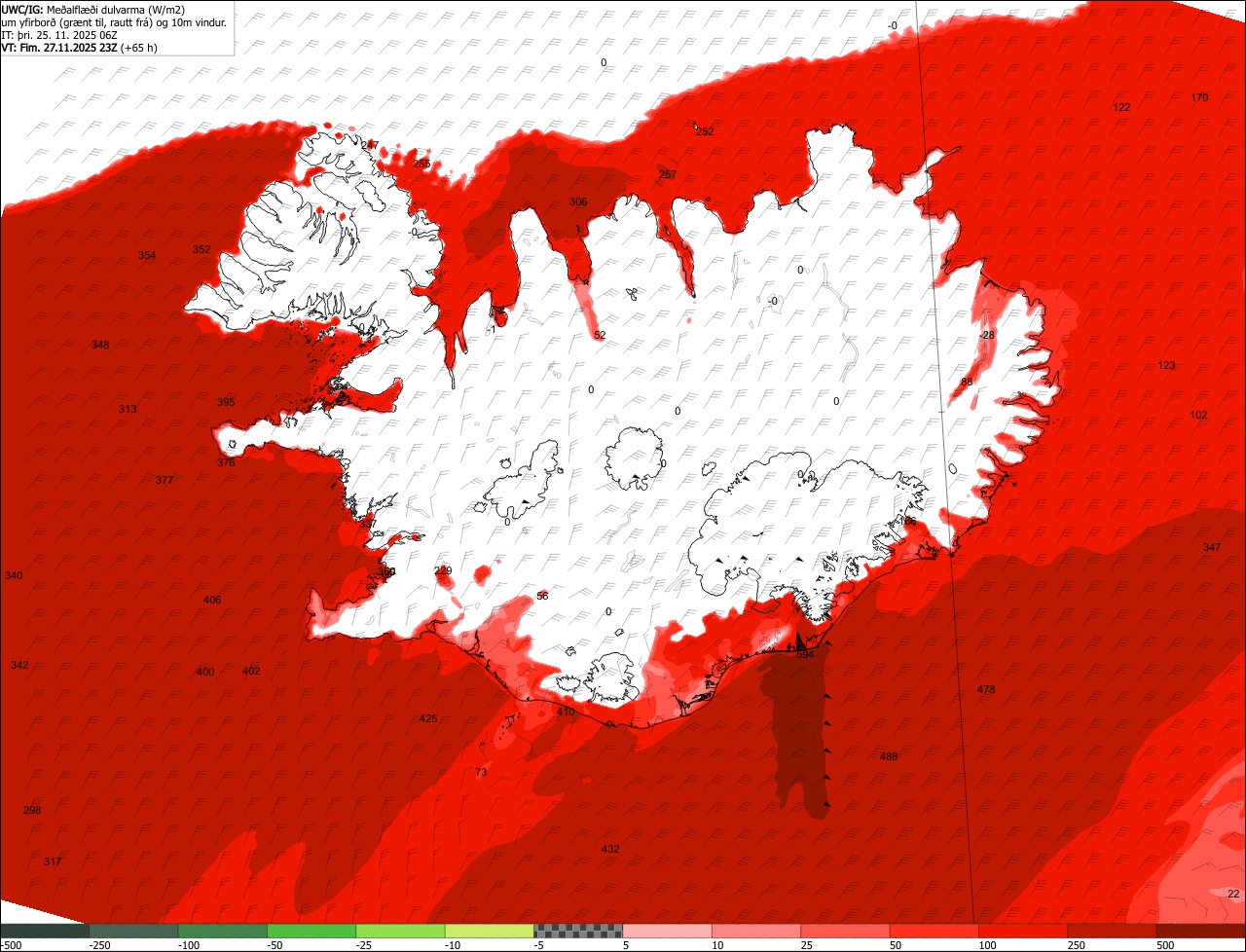The height and width of the screenshot is (952, 1246).
Task: Select the light green swatch between -25 and -10
Action: point(401,931)
